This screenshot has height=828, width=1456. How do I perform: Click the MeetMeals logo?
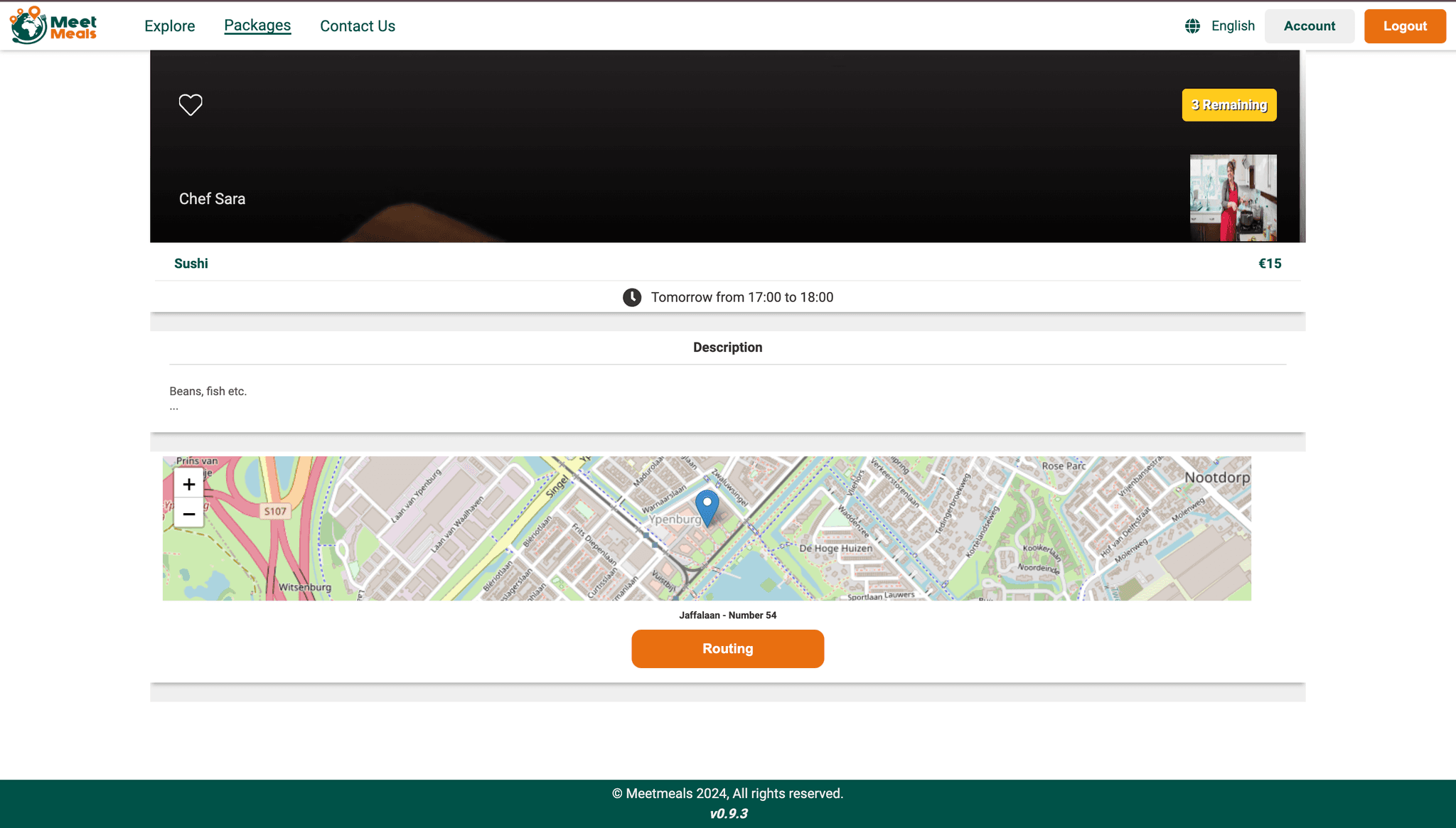point(53,26)
